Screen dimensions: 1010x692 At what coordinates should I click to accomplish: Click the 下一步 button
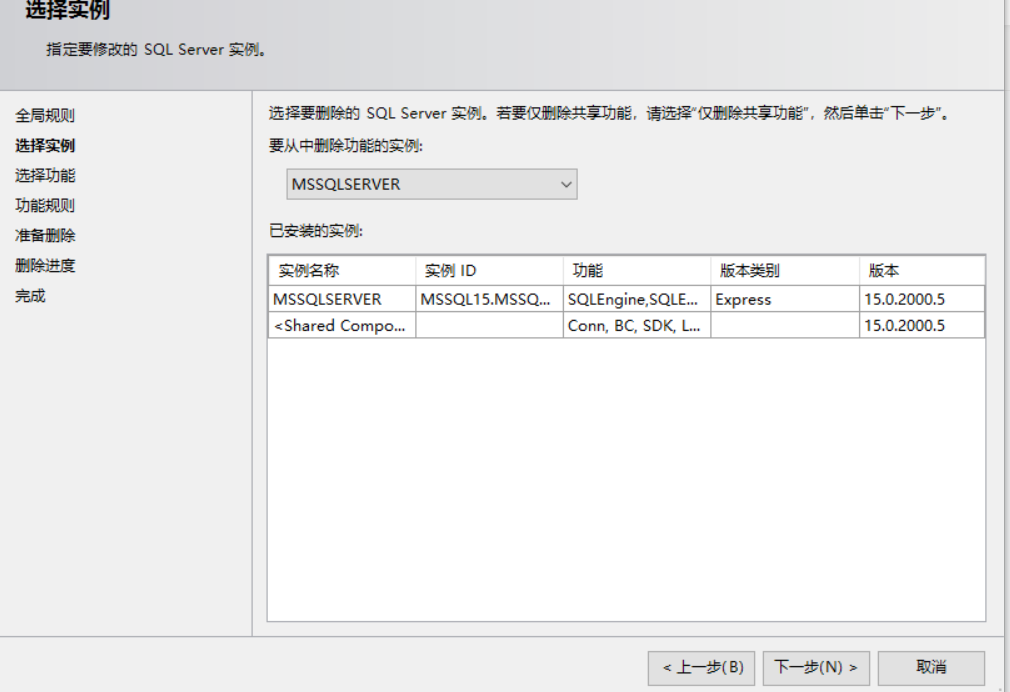point(816,668)
